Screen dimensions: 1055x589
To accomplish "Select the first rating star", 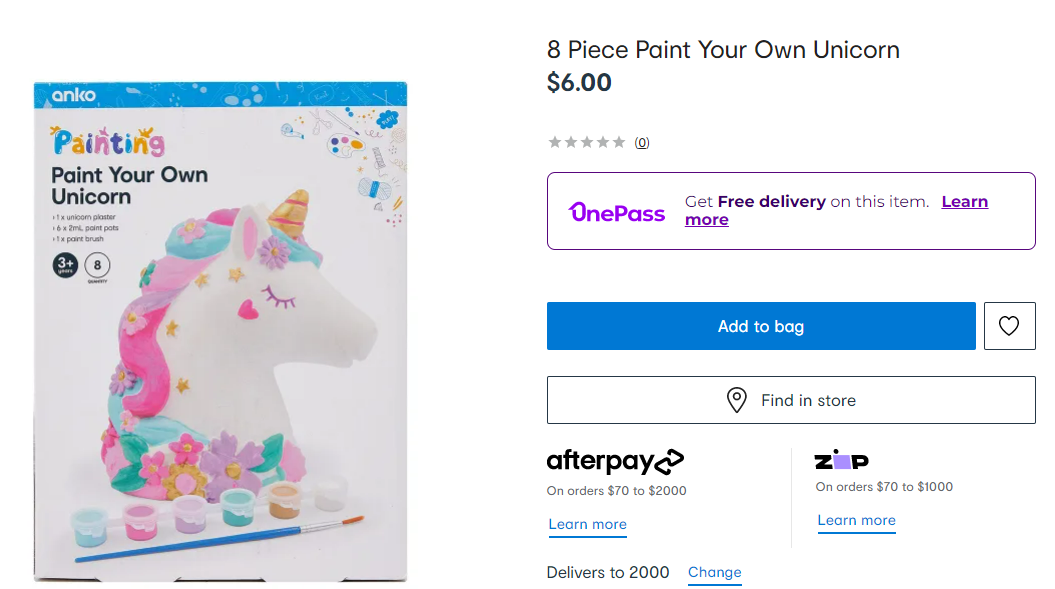I will click(555, 142).
